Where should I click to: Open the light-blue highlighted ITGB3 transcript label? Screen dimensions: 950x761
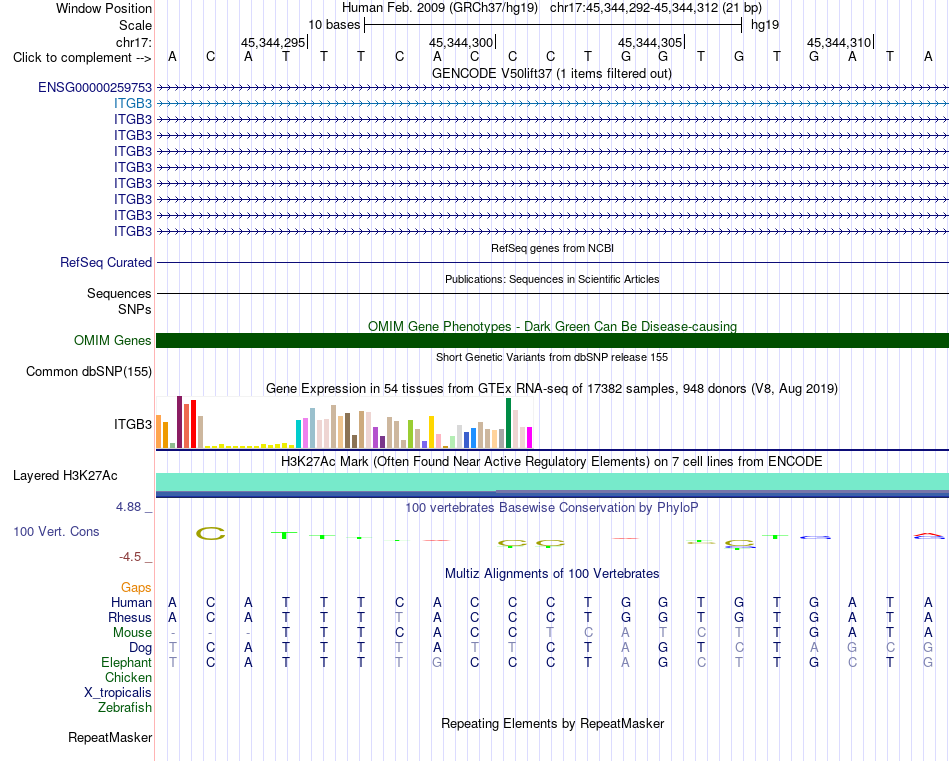(x=133, y=103)
